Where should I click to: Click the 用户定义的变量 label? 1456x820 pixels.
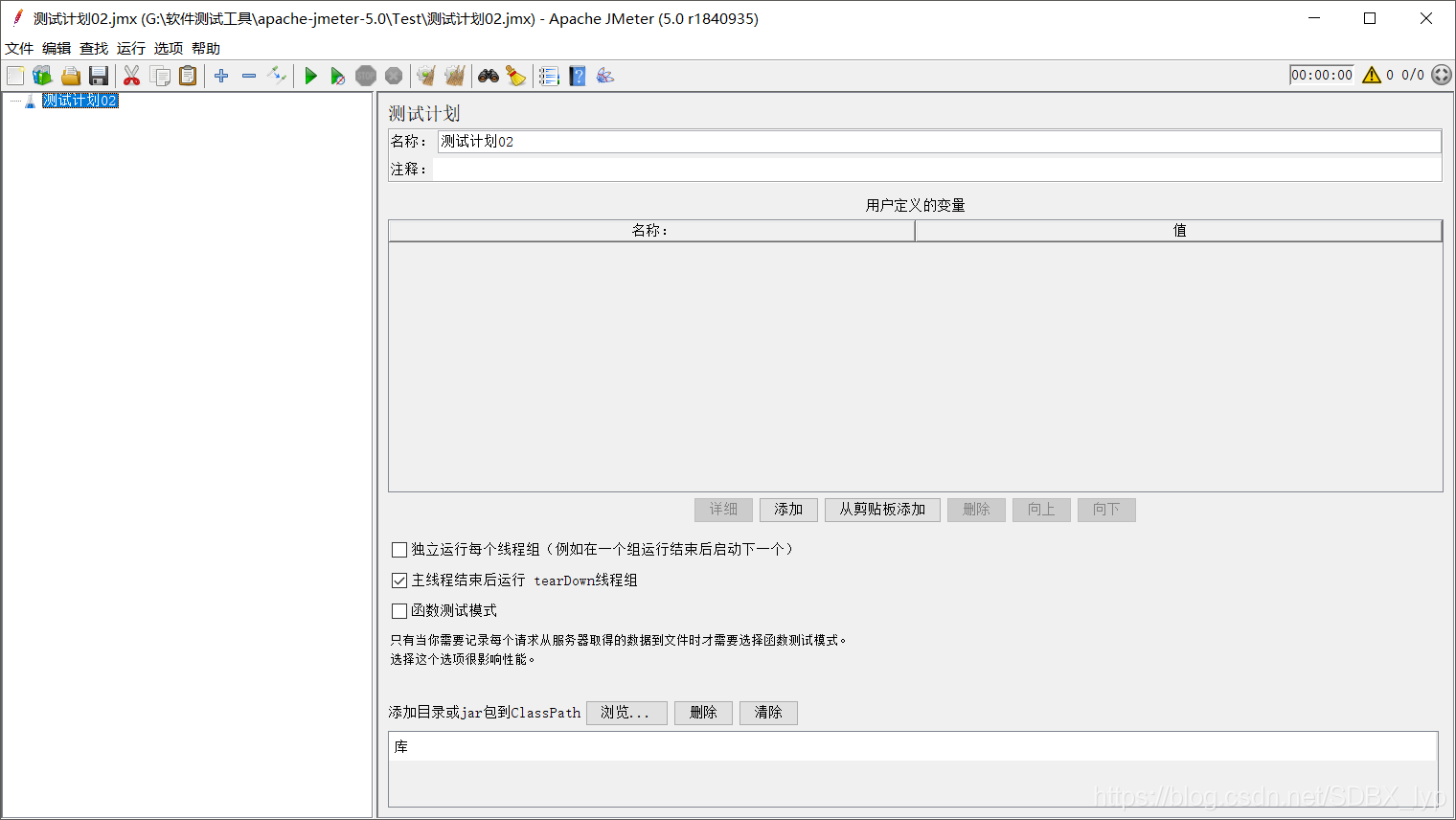(x=915, y=206)
